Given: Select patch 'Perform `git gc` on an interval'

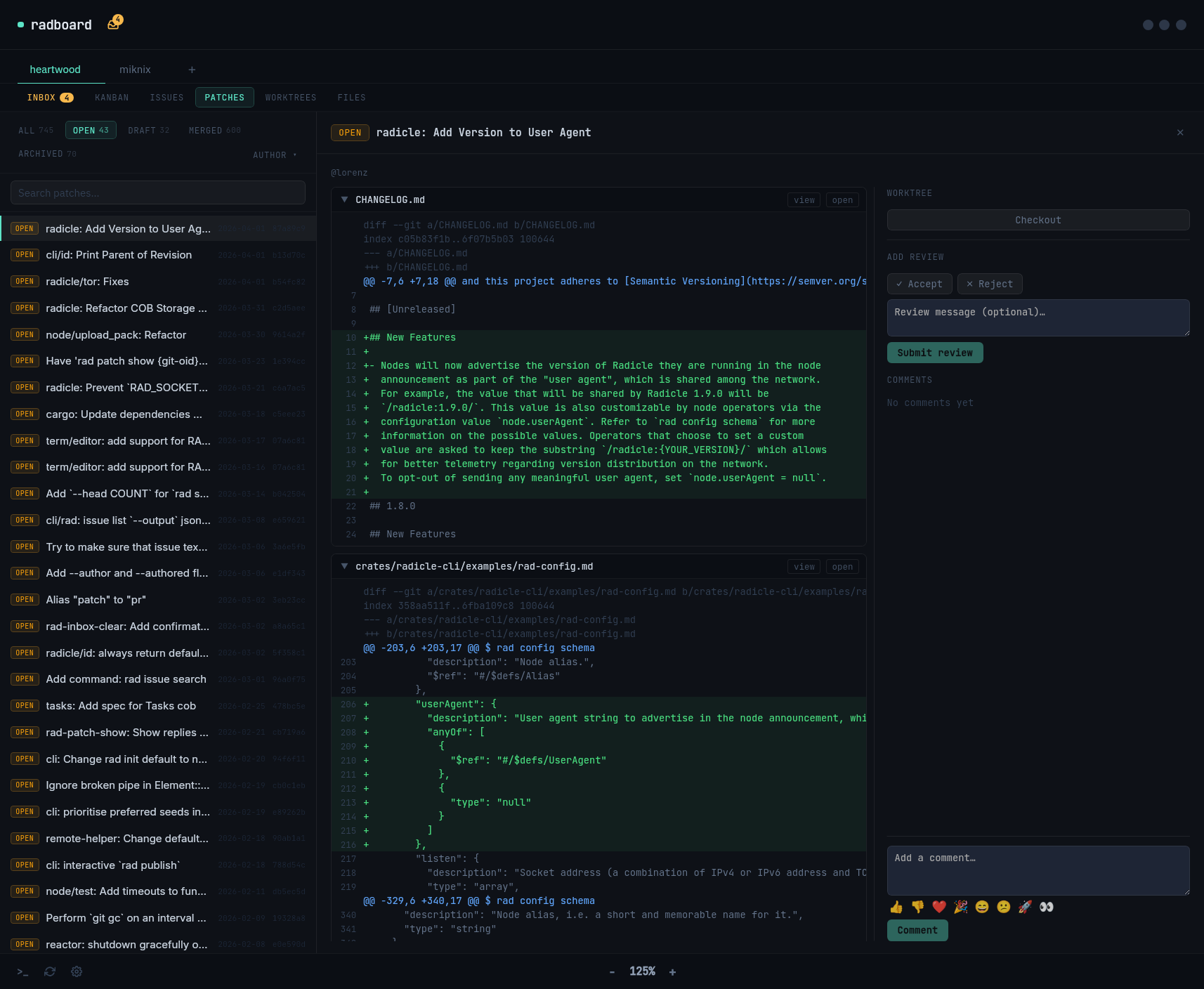Looking at the screenshot, I should [158, 918].
